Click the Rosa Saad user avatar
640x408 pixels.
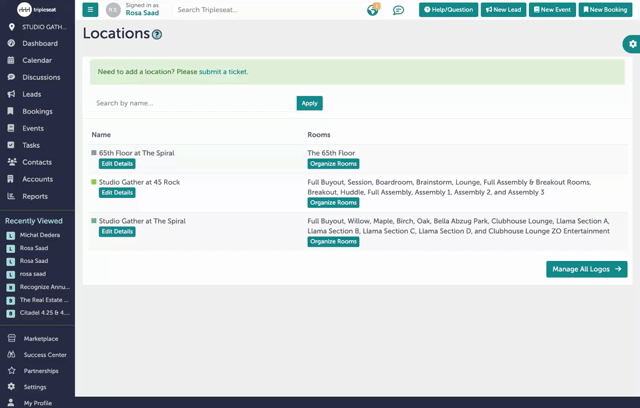click(x=113, y=10)
